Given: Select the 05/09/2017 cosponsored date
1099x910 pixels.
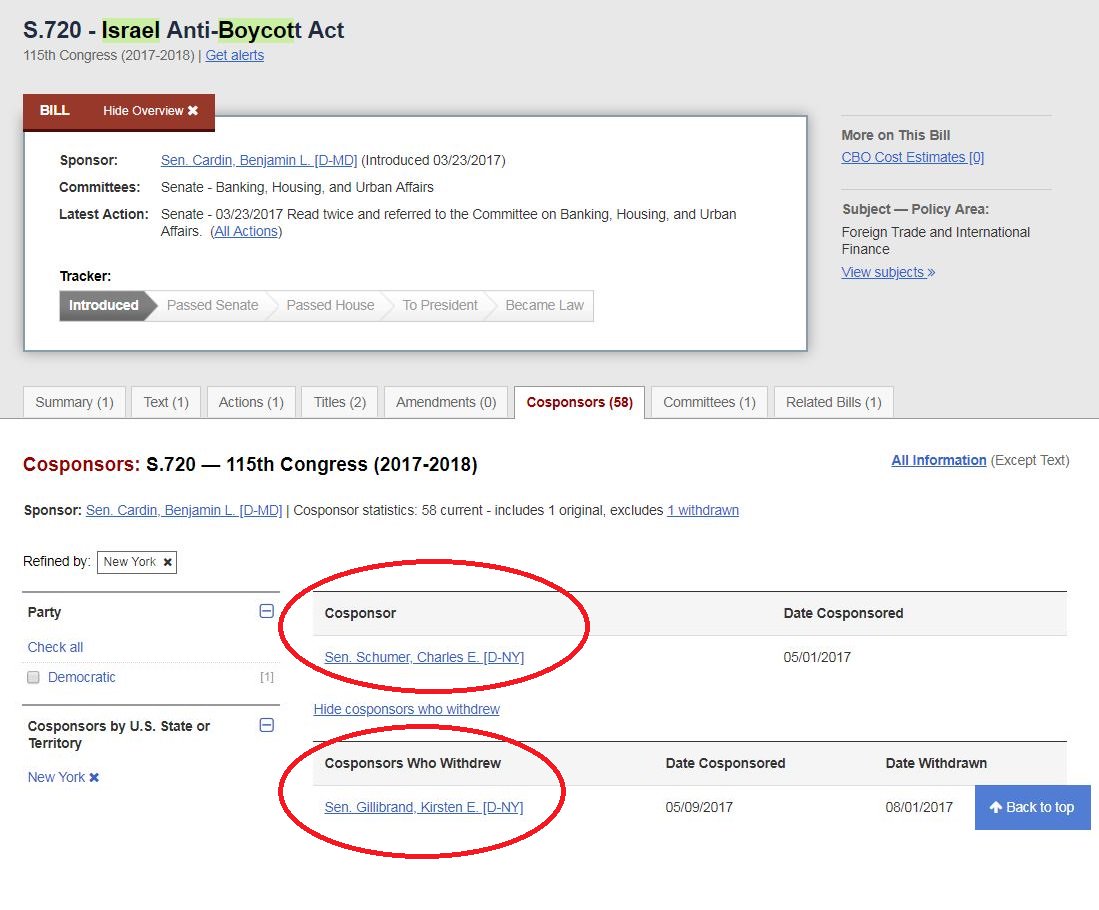Looking at the screenshot, I should 699,807.
